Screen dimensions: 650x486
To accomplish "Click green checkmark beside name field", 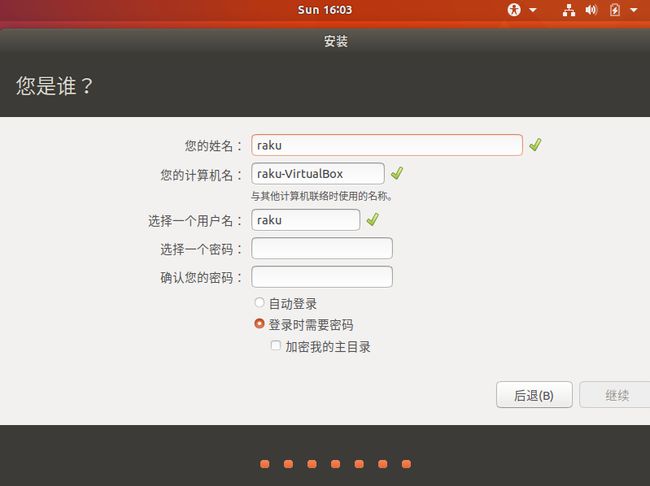I will pyautogui.click(x=535, y=145).
